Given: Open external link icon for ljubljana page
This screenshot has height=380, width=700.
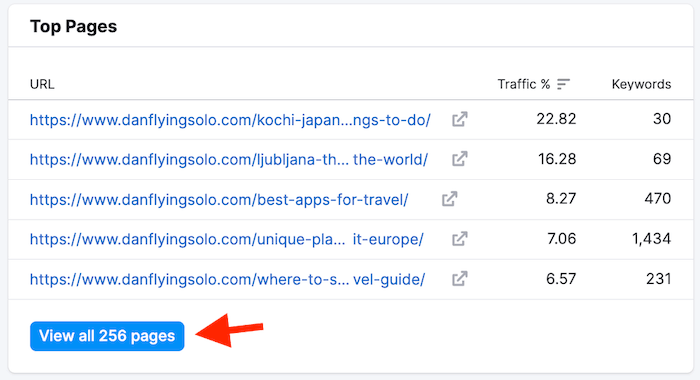Looking at the screenshot, I should 459,159.
